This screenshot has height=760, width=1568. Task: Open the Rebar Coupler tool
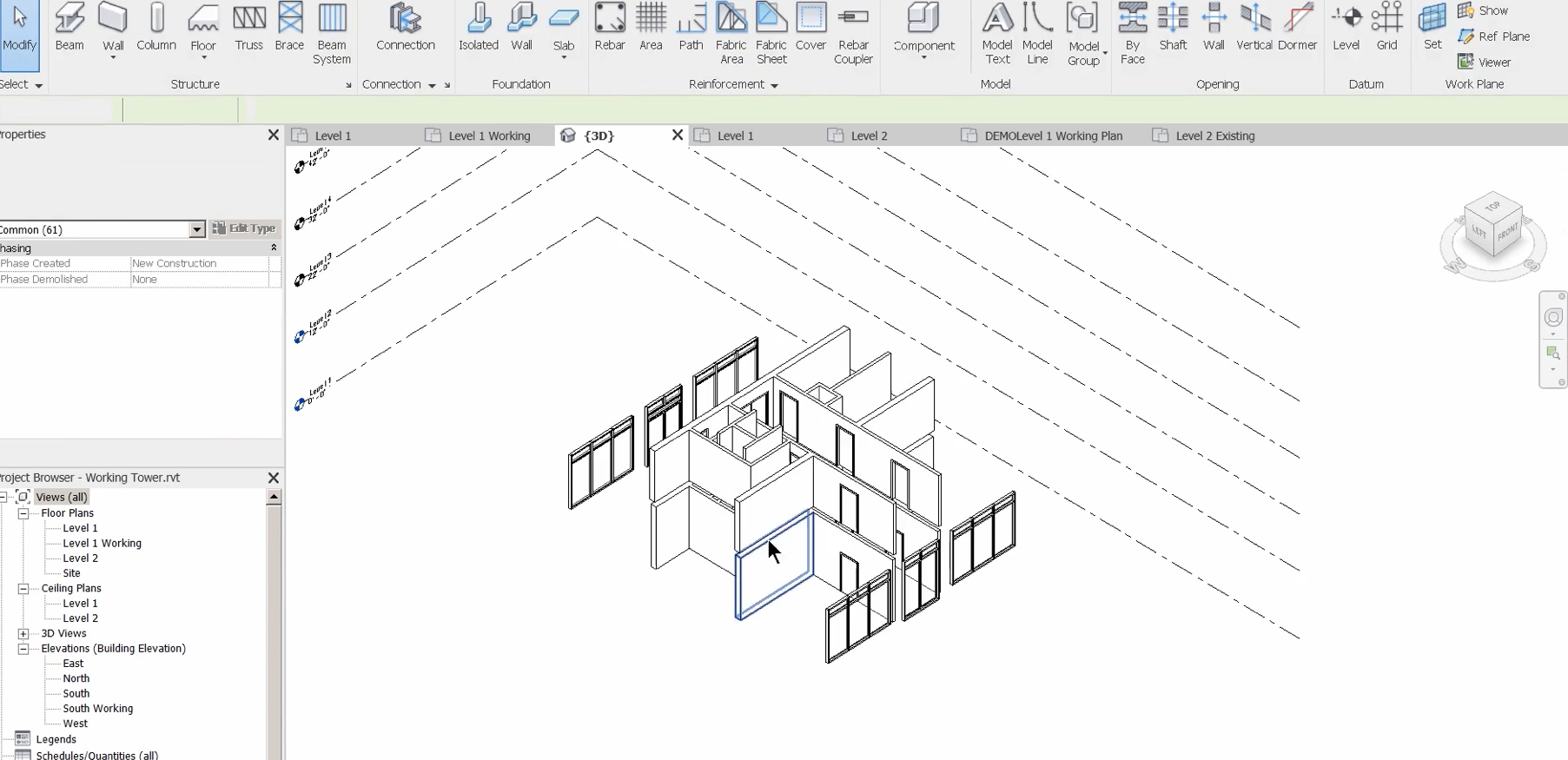(x=853, y=33)
